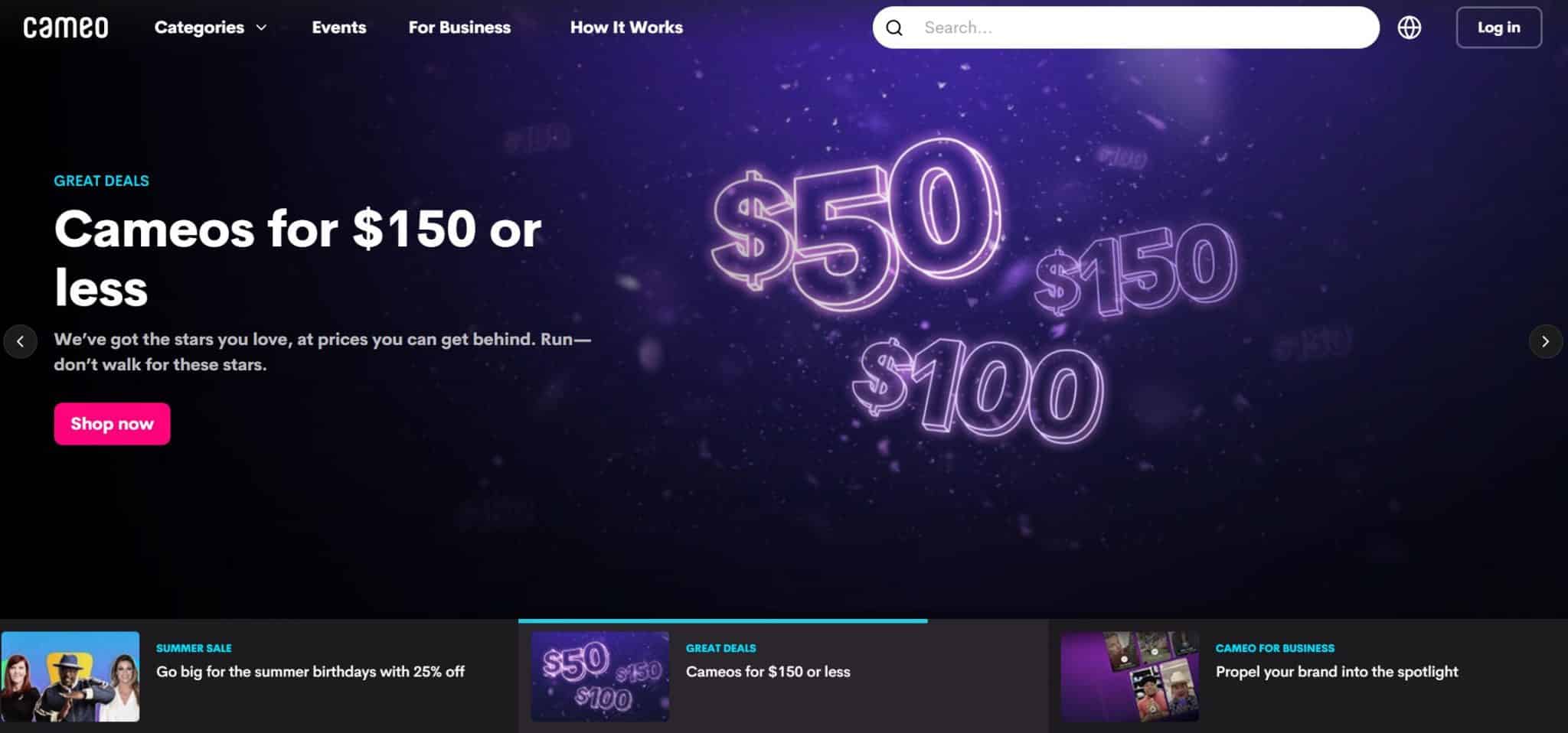Click the 'GREAT DEALS' hero label
The image size is (1568, 733).
click(101, 181)
